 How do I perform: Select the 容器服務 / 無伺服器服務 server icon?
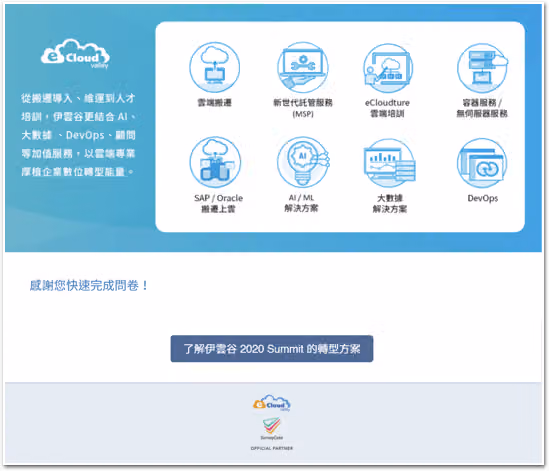click(x=482, y=68)
